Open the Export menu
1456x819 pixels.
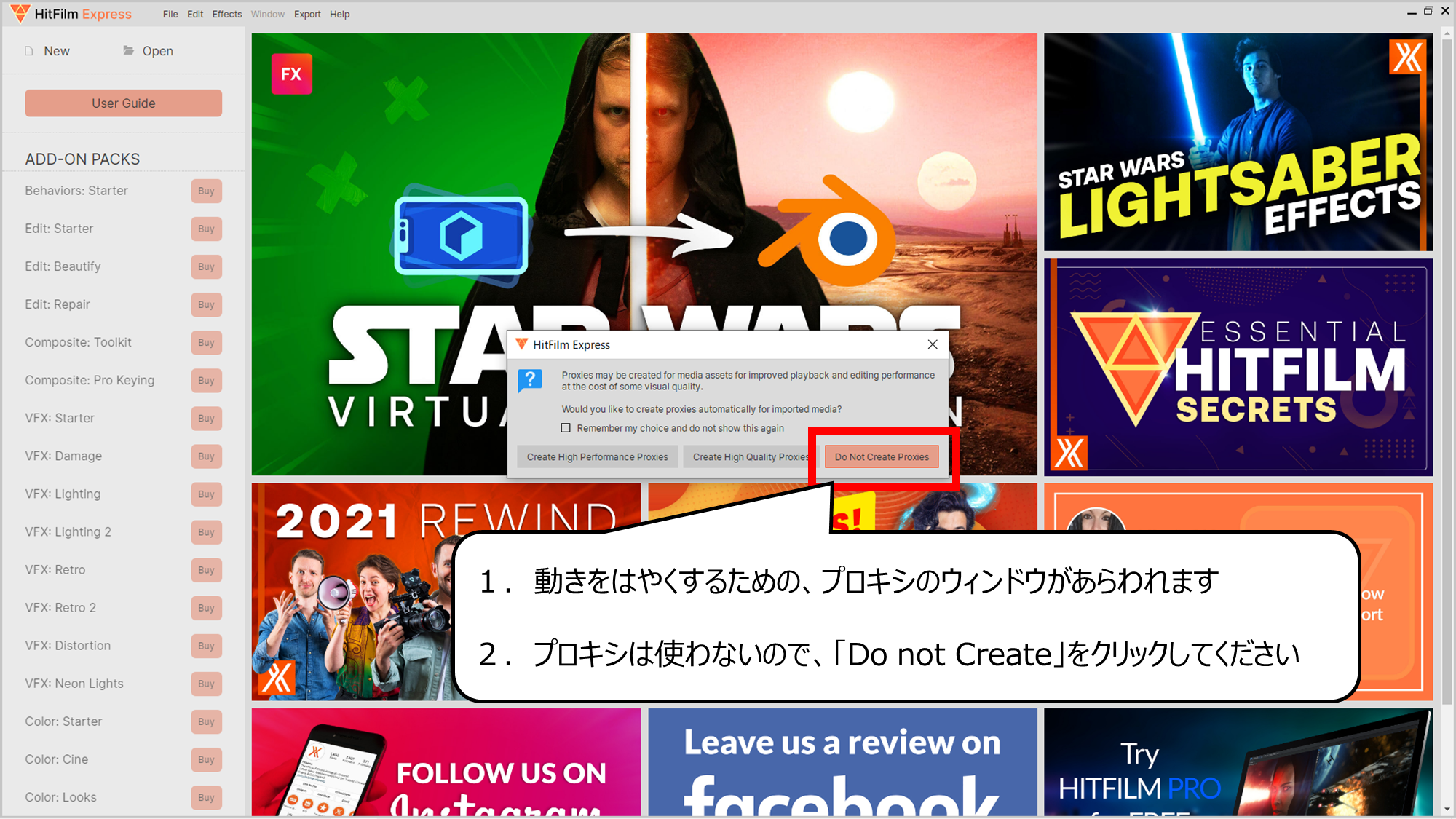(307, 14)
